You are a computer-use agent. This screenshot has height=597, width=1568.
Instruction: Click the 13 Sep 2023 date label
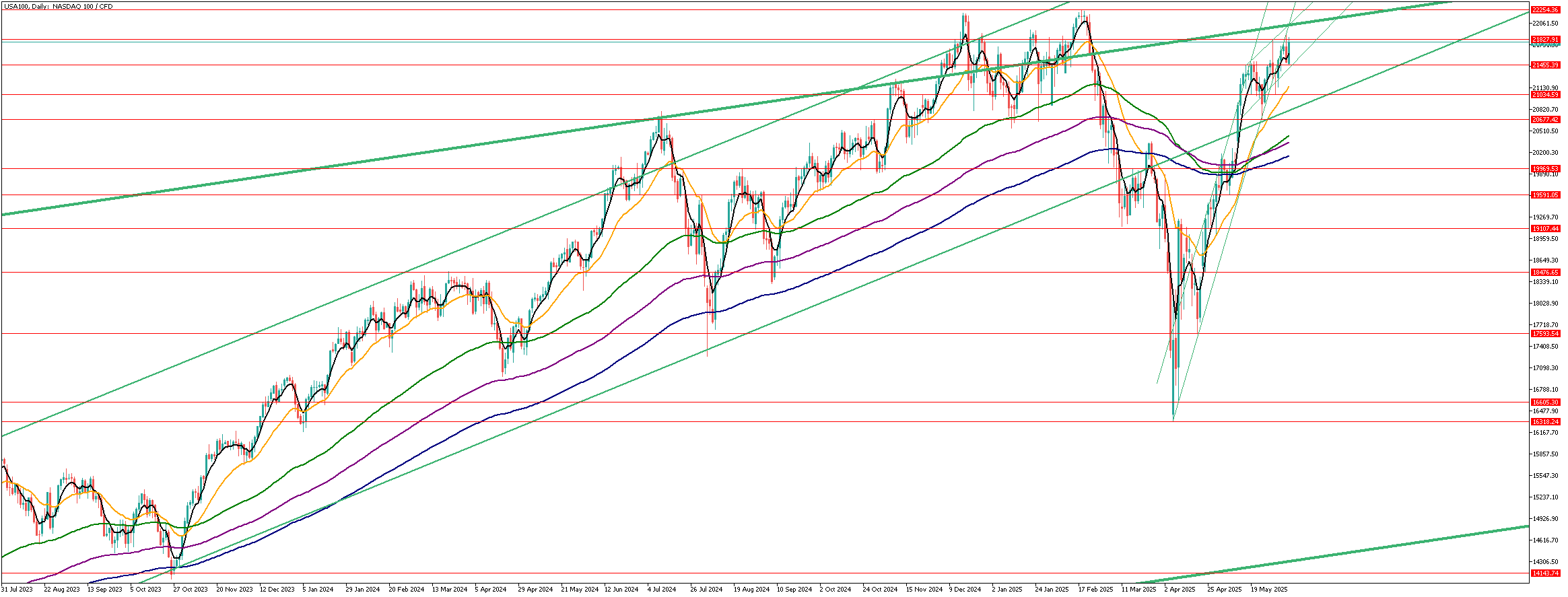click(105, 590)
